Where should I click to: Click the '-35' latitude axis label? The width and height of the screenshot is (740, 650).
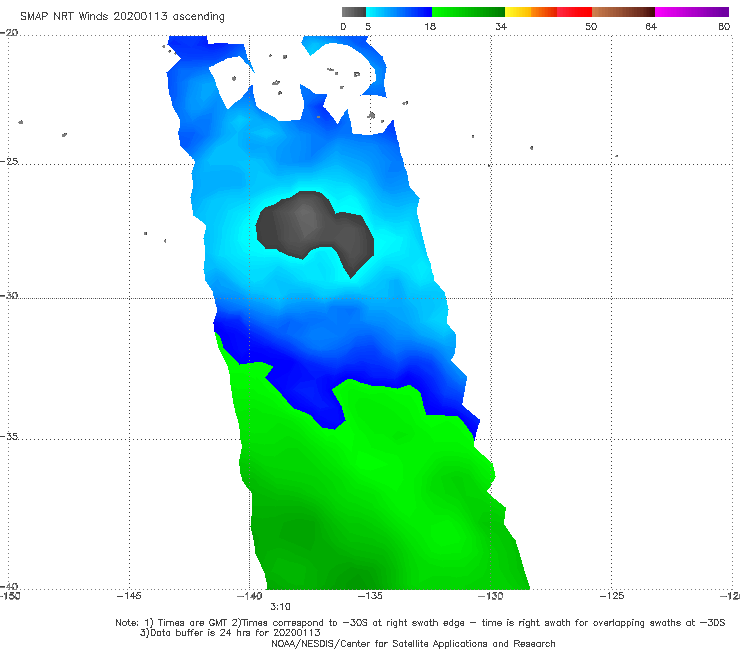[x=9, y=436]
